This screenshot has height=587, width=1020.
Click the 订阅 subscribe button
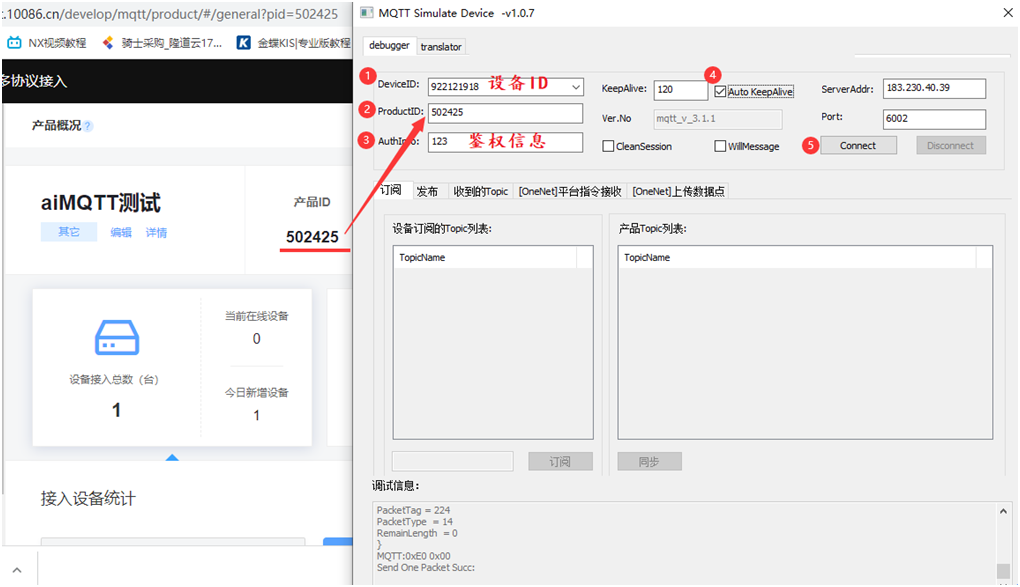(560, 461)
